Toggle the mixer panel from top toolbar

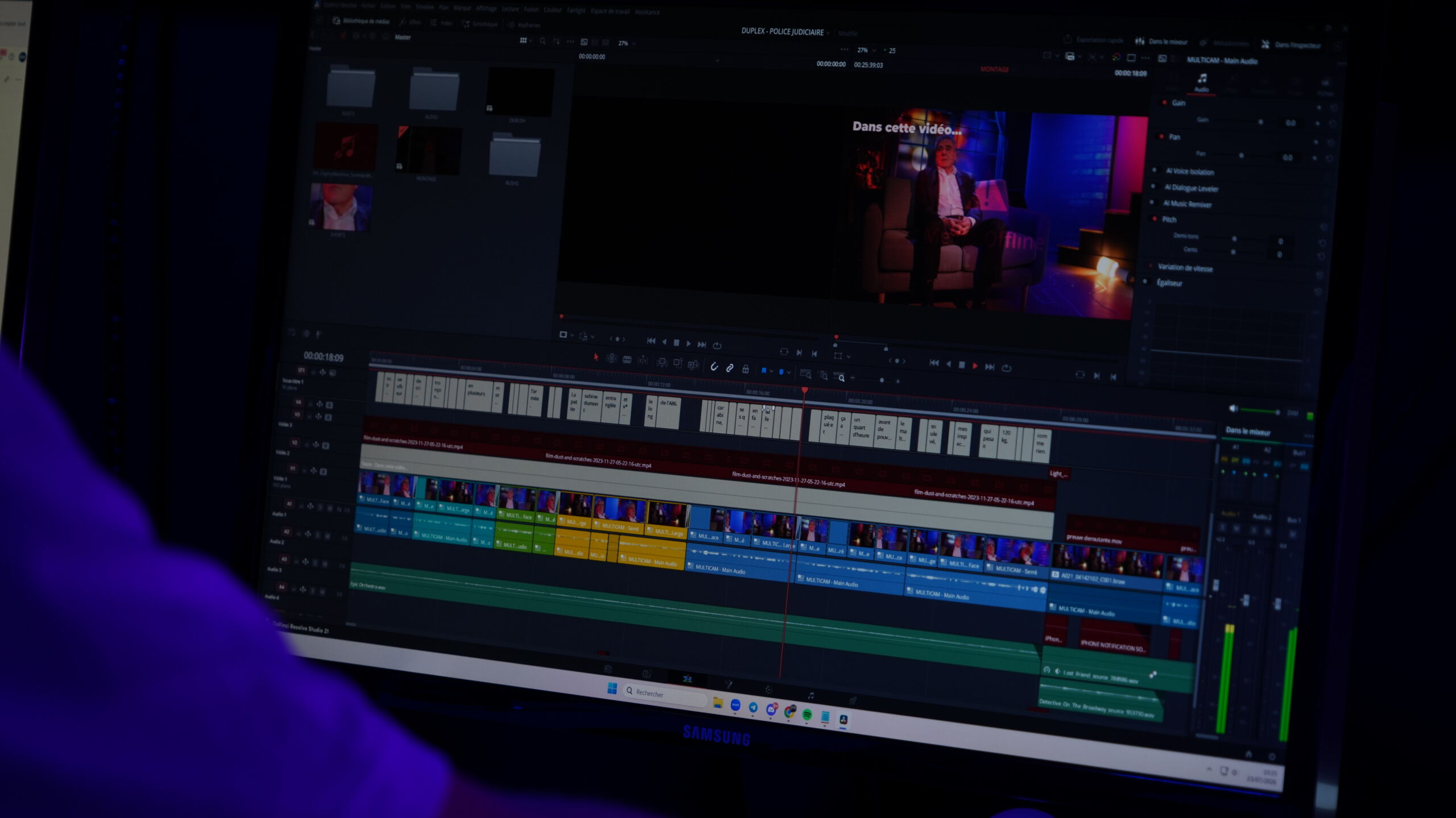click(1161, 41)
